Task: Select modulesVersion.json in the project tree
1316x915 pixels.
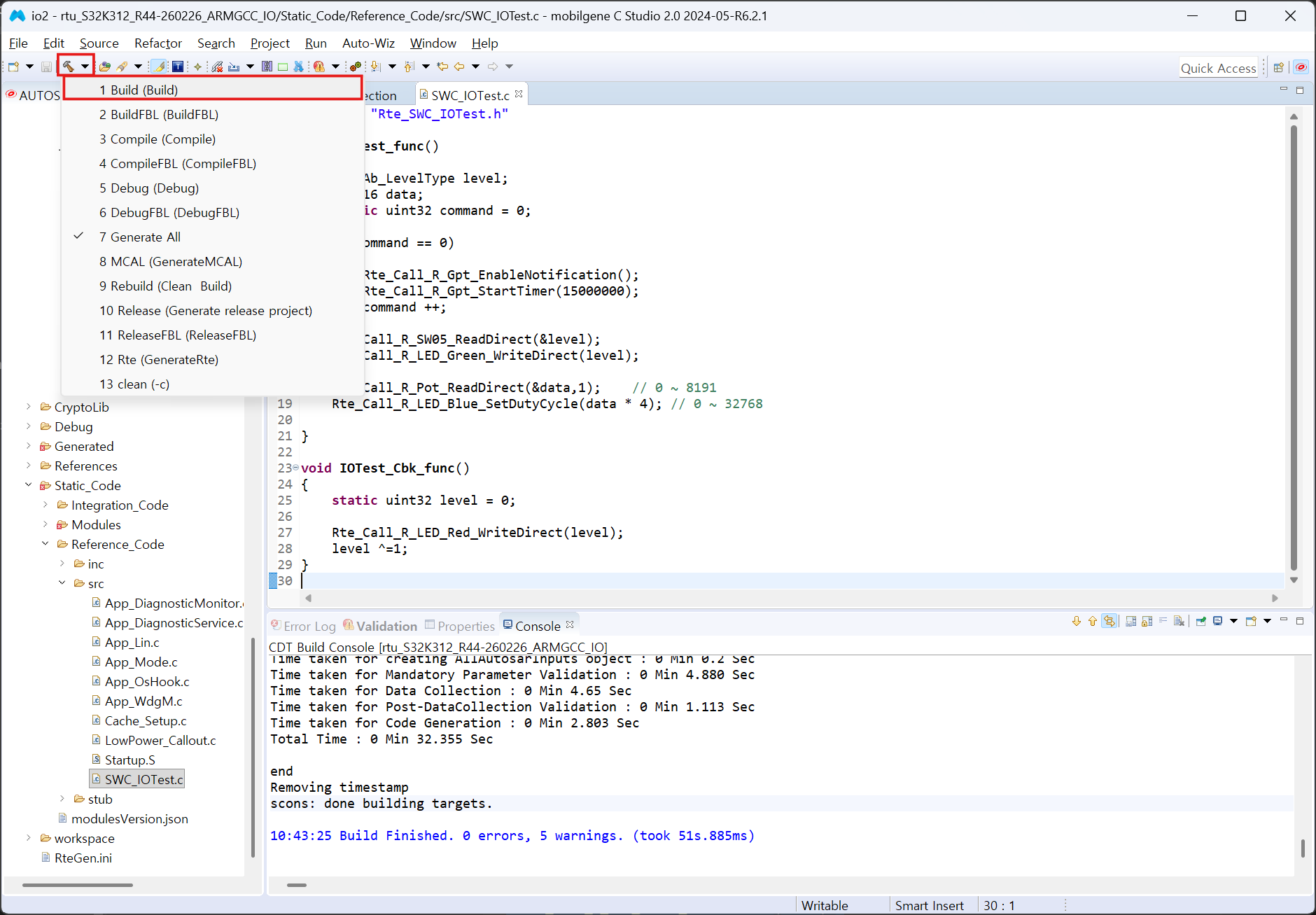Action: tap(123, 819)
